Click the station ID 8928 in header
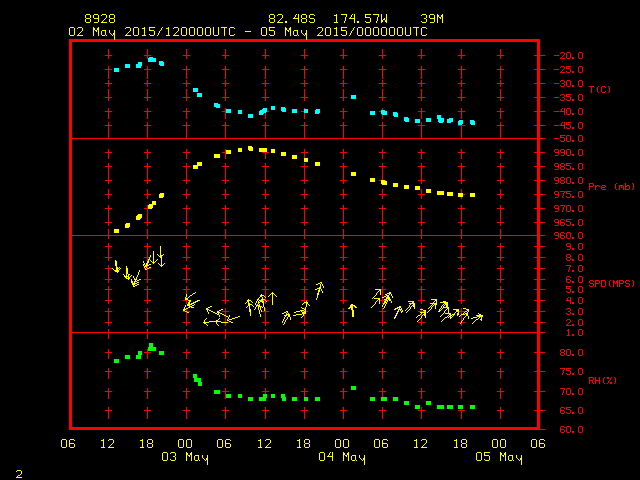Screen dimensions: 640x480 click(101, 19)
